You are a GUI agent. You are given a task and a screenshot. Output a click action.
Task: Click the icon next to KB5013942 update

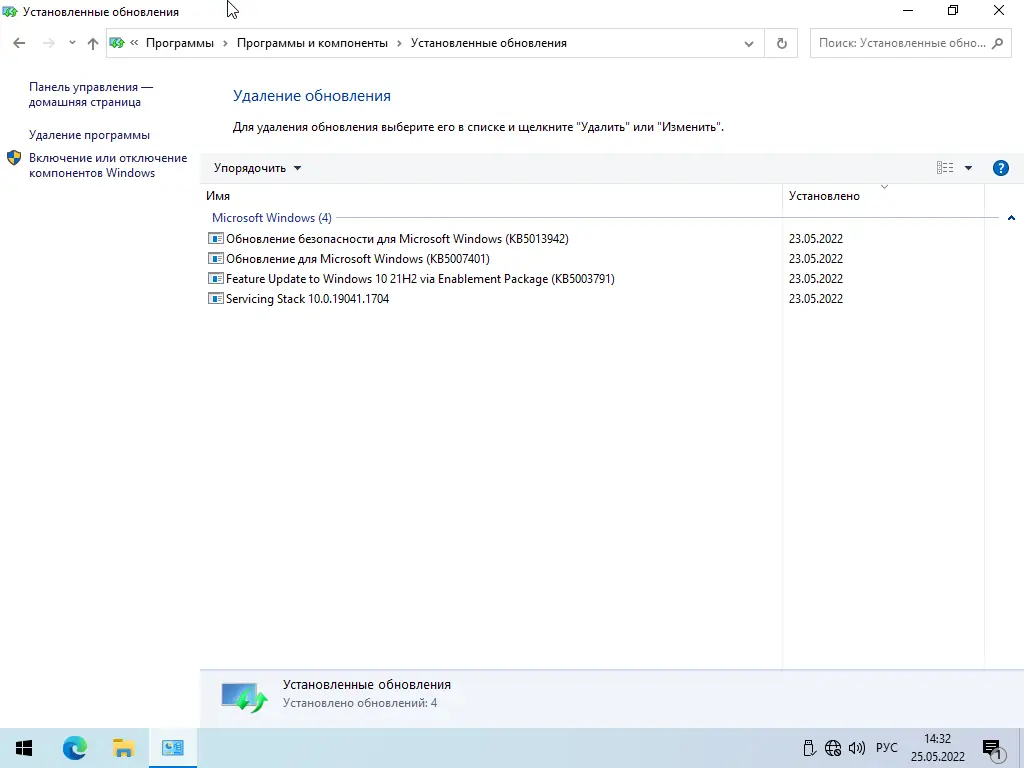pos(216,238)
